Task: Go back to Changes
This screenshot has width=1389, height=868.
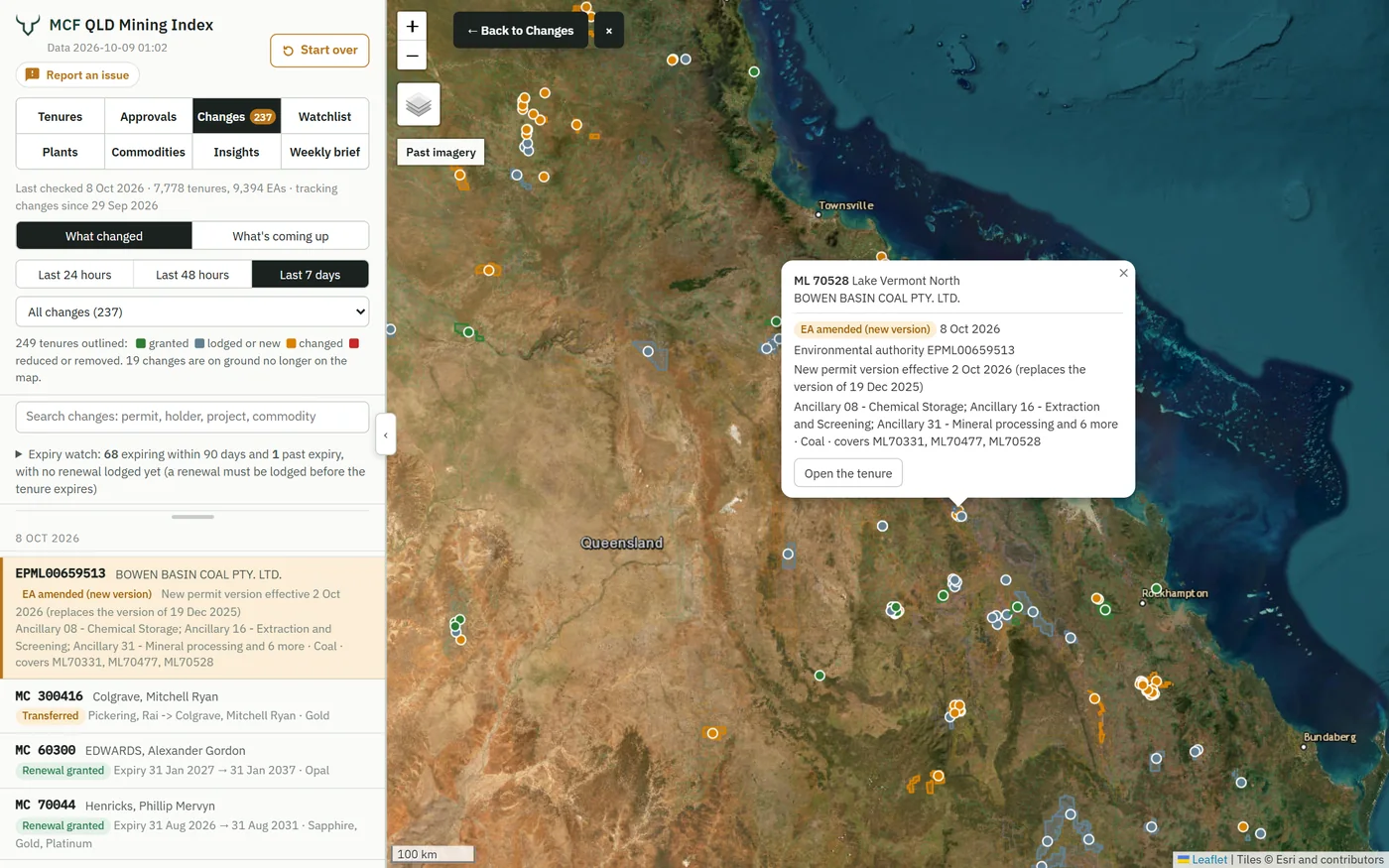Action: 521,31
